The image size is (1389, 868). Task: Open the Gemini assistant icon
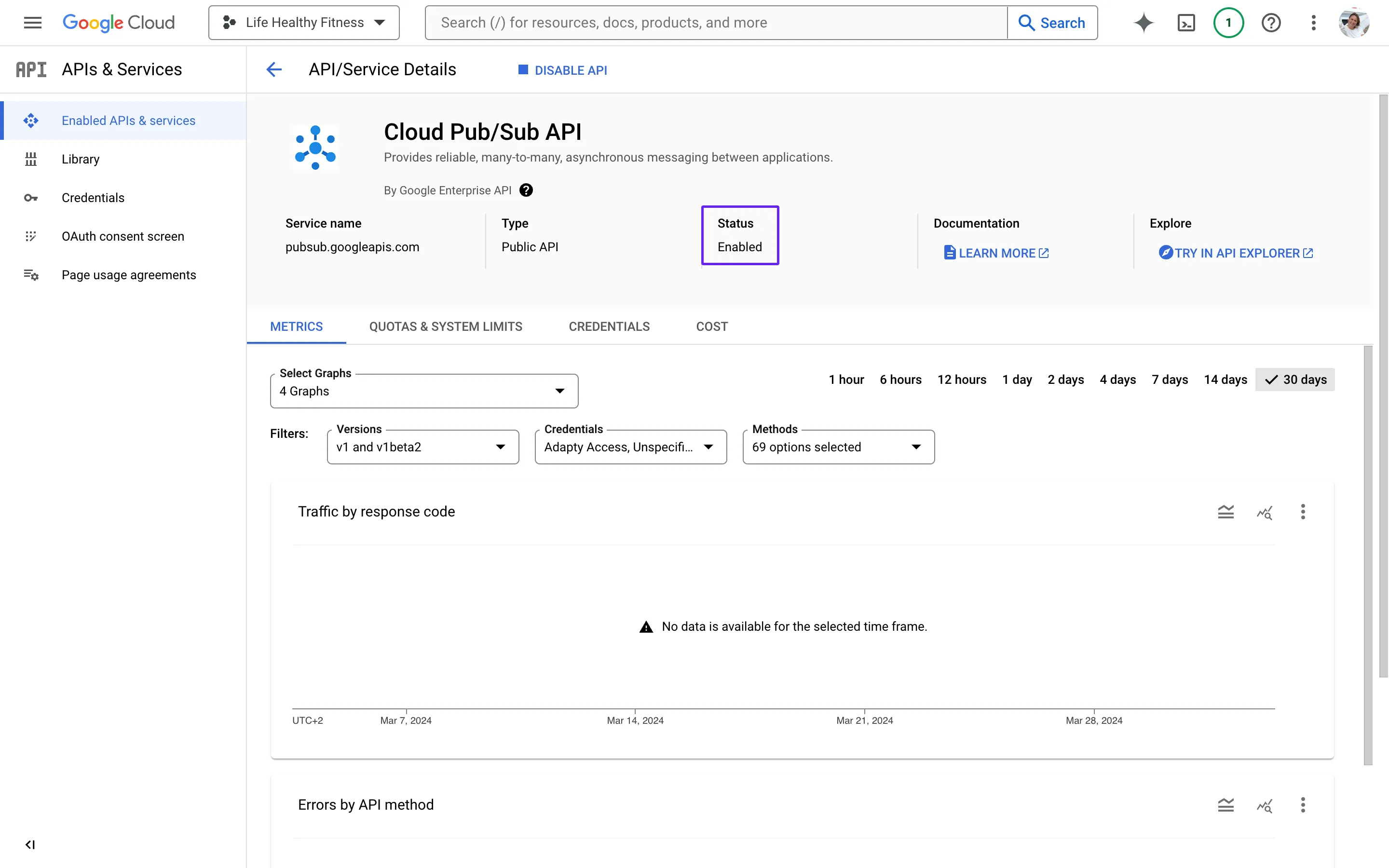(1144, 22)
